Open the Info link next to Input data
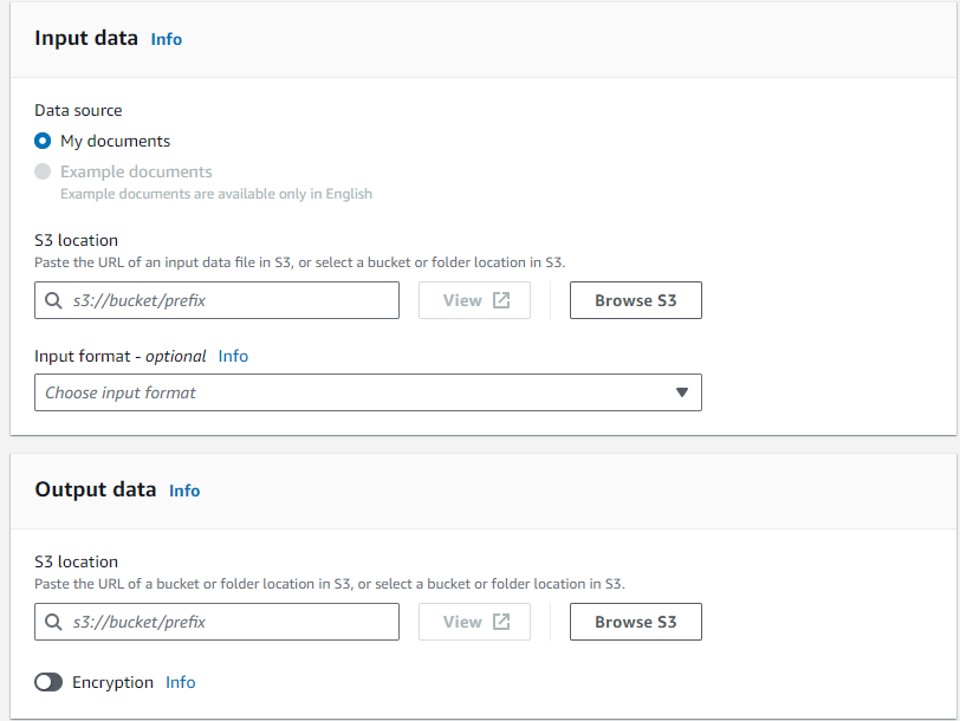Viewport: 960px width, 721px height. [166, 39]
